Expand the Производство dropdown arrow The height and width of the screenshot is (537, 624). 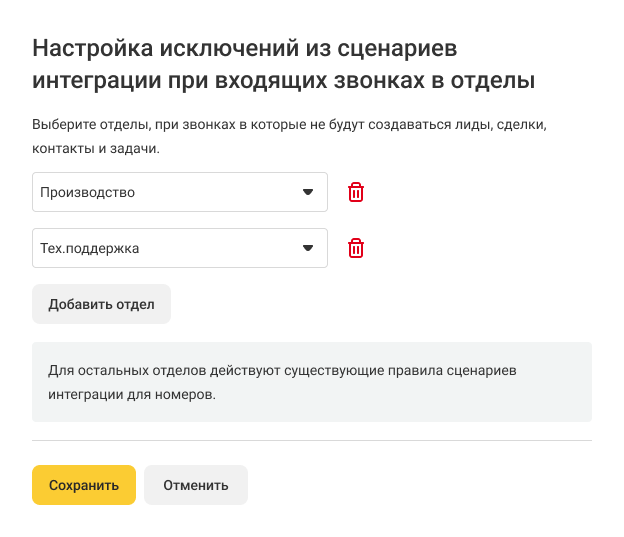[x=308, y=192]
